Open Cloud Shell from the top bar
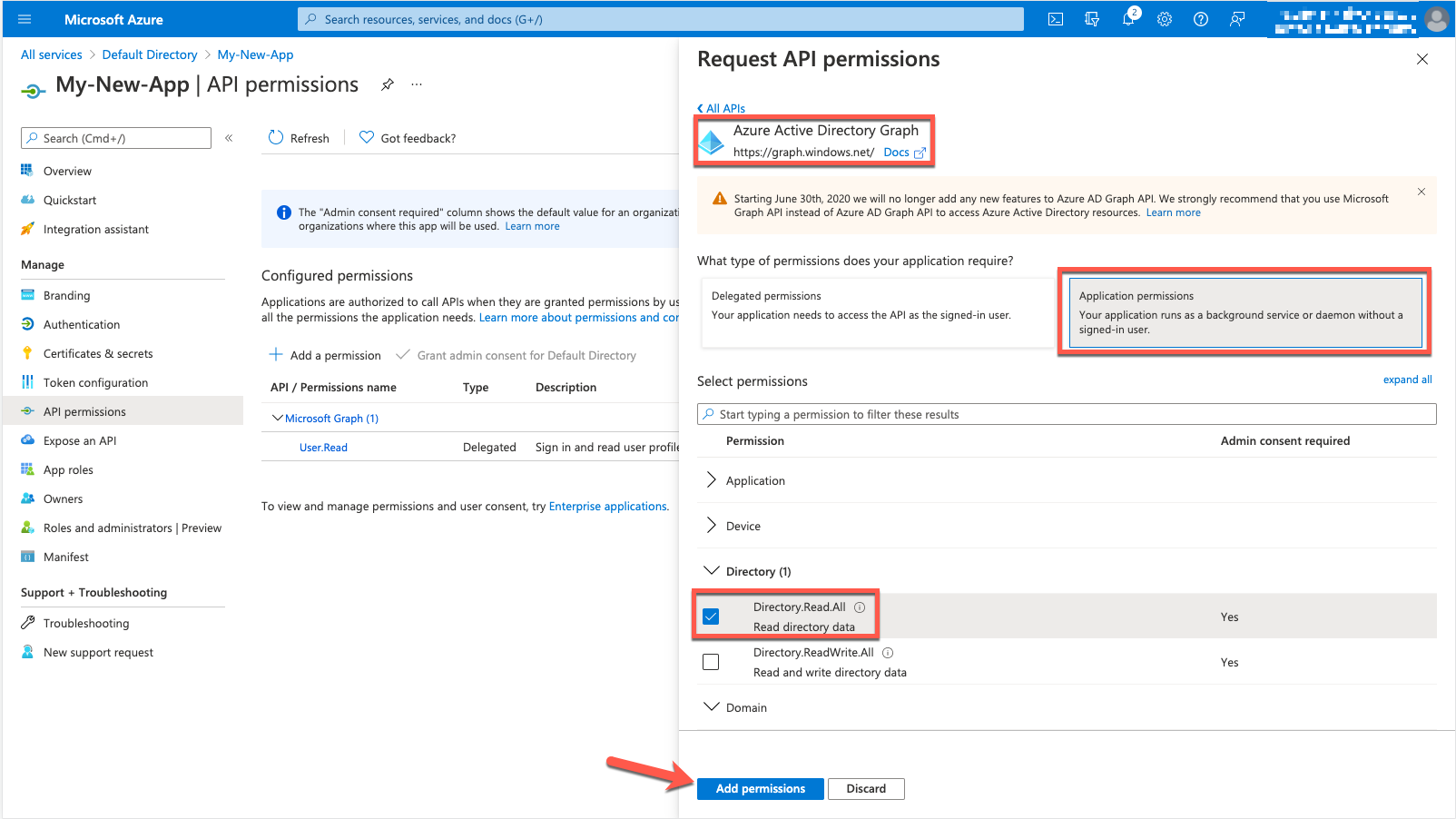The width and height of the screenshot is (1456, 819). [x=1056, y=19]
